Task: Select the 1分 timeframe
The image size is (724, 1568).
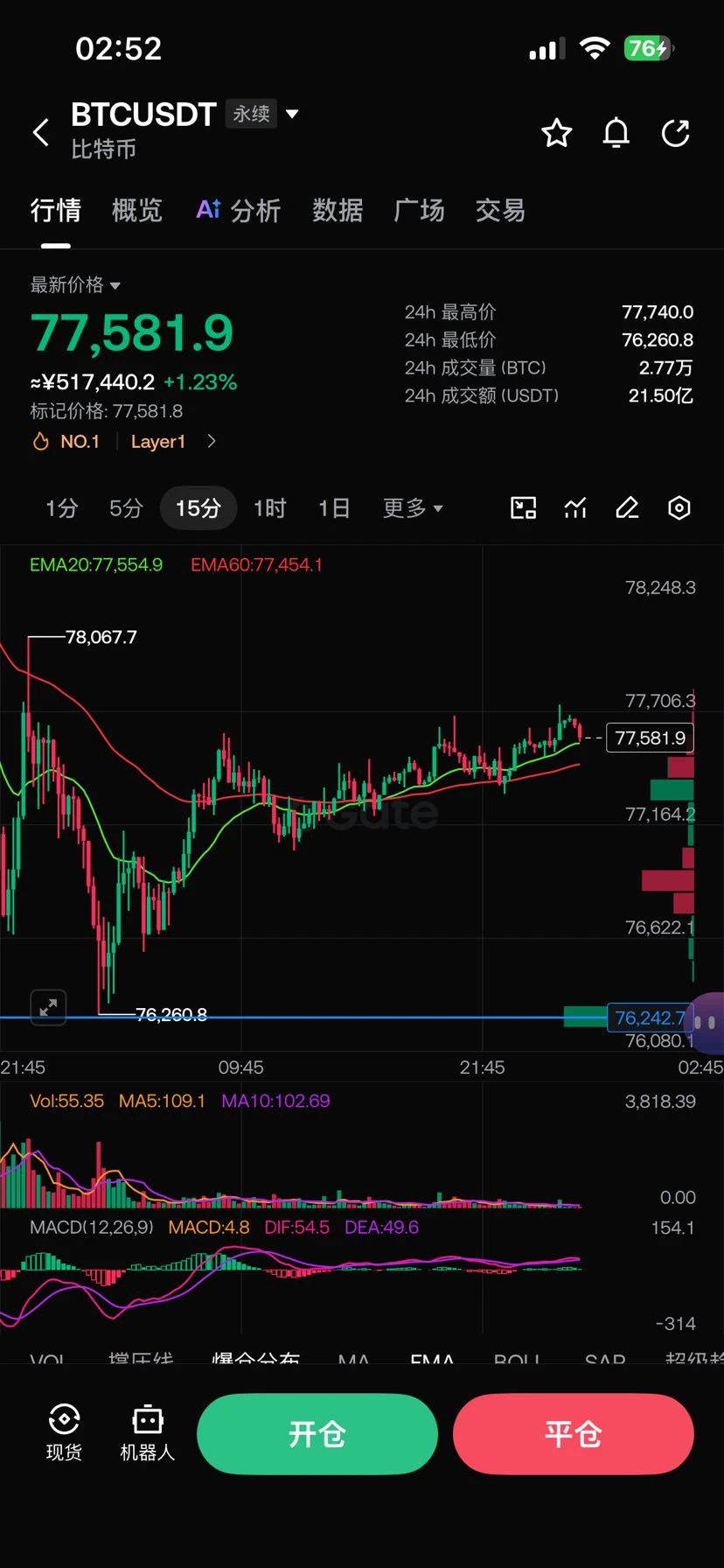Action: coord(62,508)
